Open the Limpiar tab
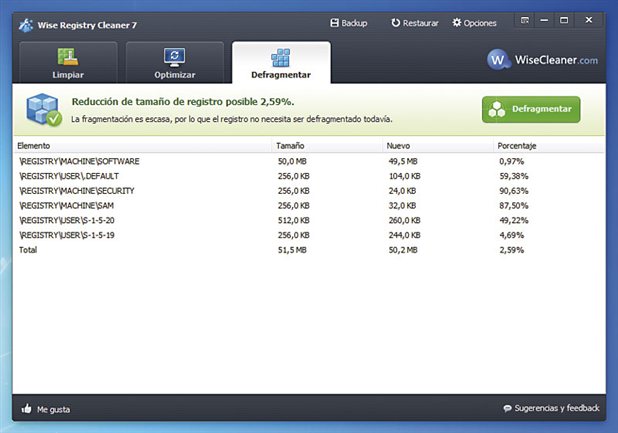Image resolution: width=618 pixels, height=433 pixels. click(x=68, y=62)
